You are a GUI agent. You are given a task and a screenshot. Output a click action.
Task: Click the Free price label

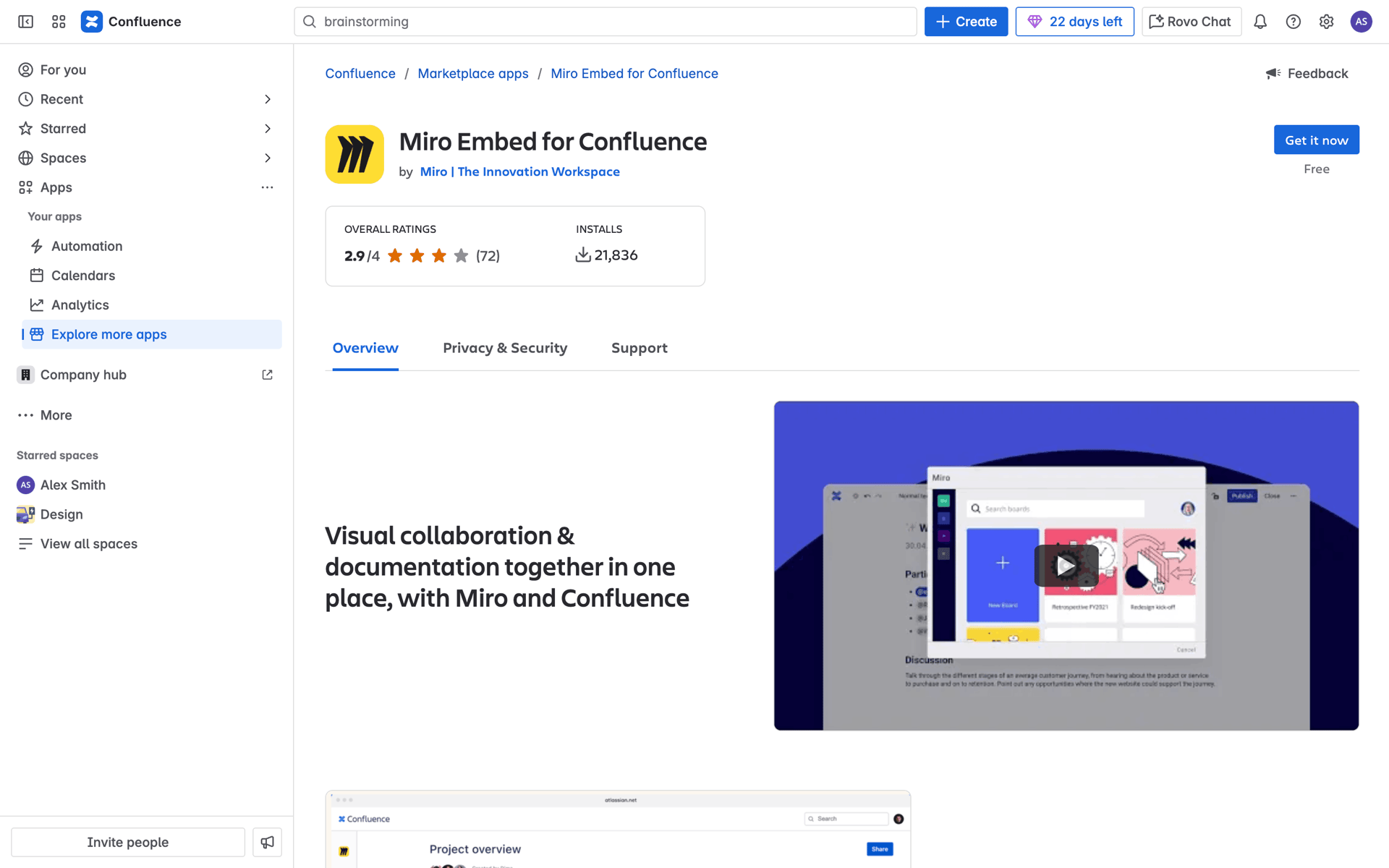pyautogui.click(x=1317, y=169)
